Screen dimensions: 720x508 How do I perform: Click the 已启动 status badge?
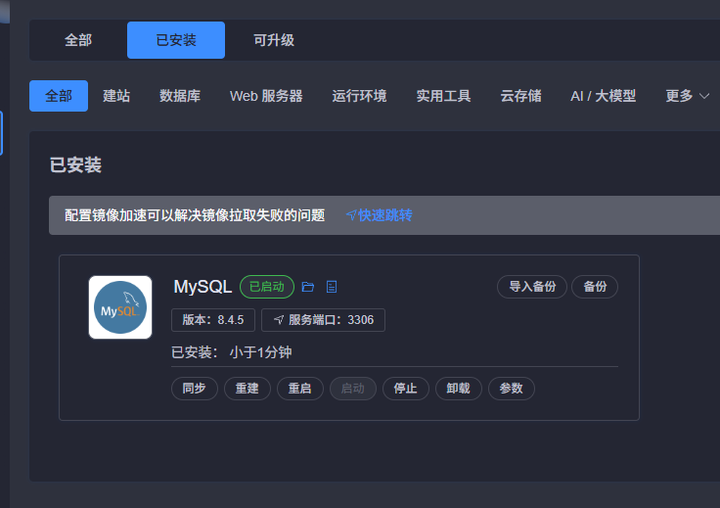coord(267,287)
